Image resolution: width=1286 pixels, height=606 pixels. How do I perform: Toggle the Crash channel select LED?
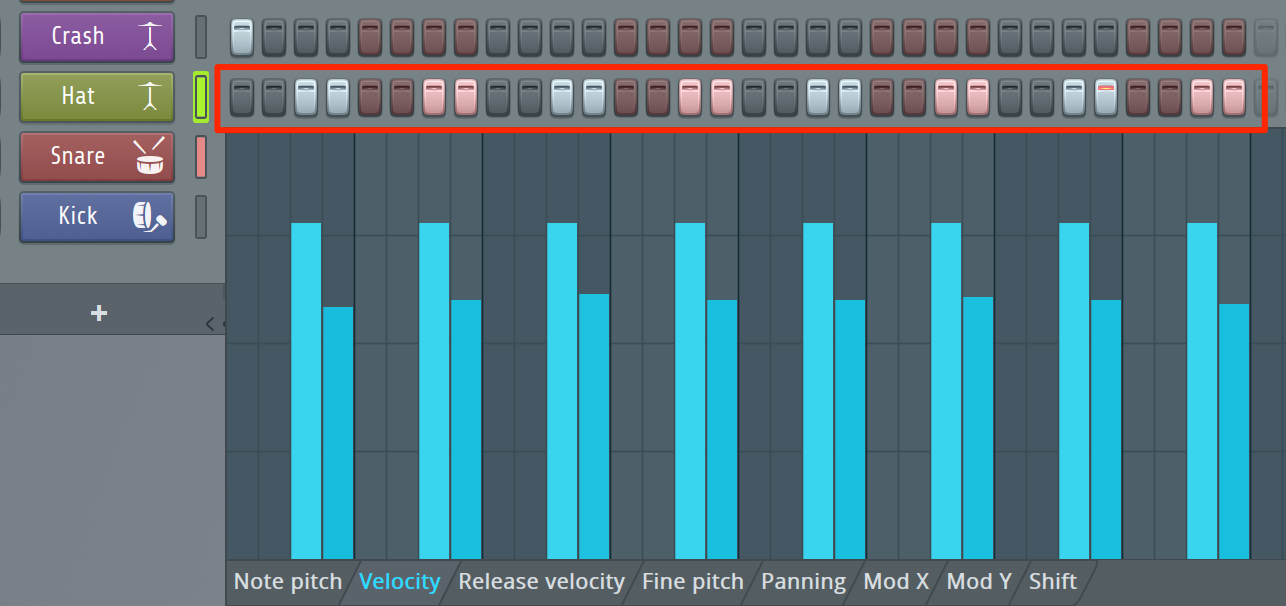[201, 37]
